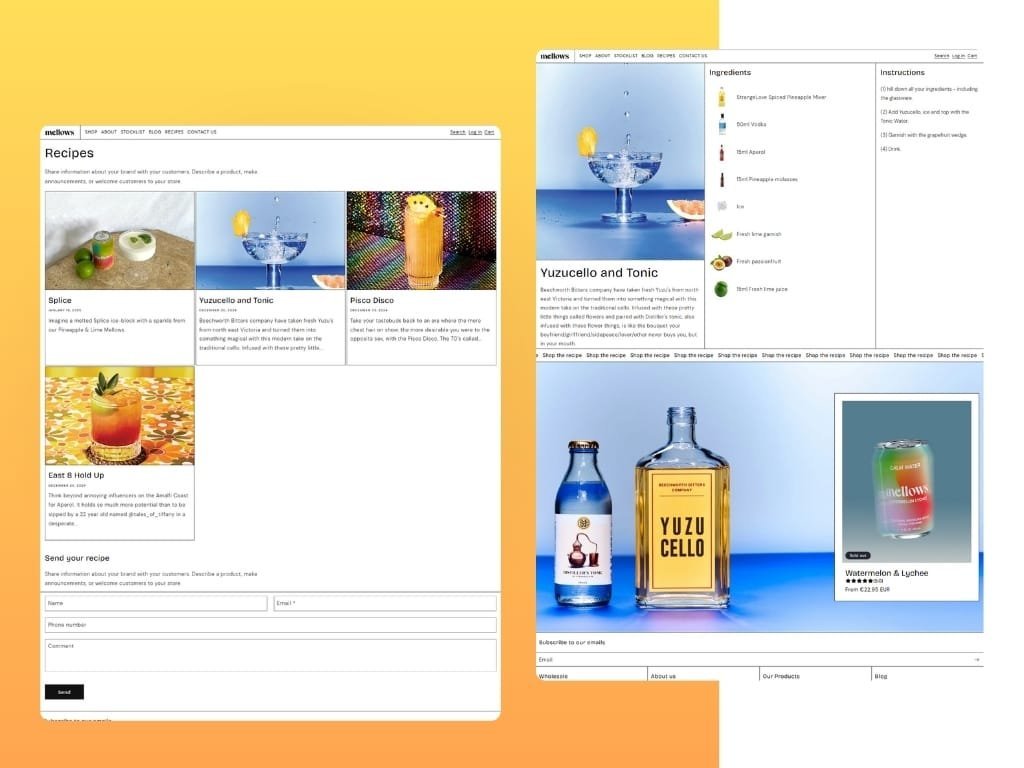Open BLOG in Recipes list page navigation
1024x768 pixels.
pyautogui.click(x=155, y=132)
